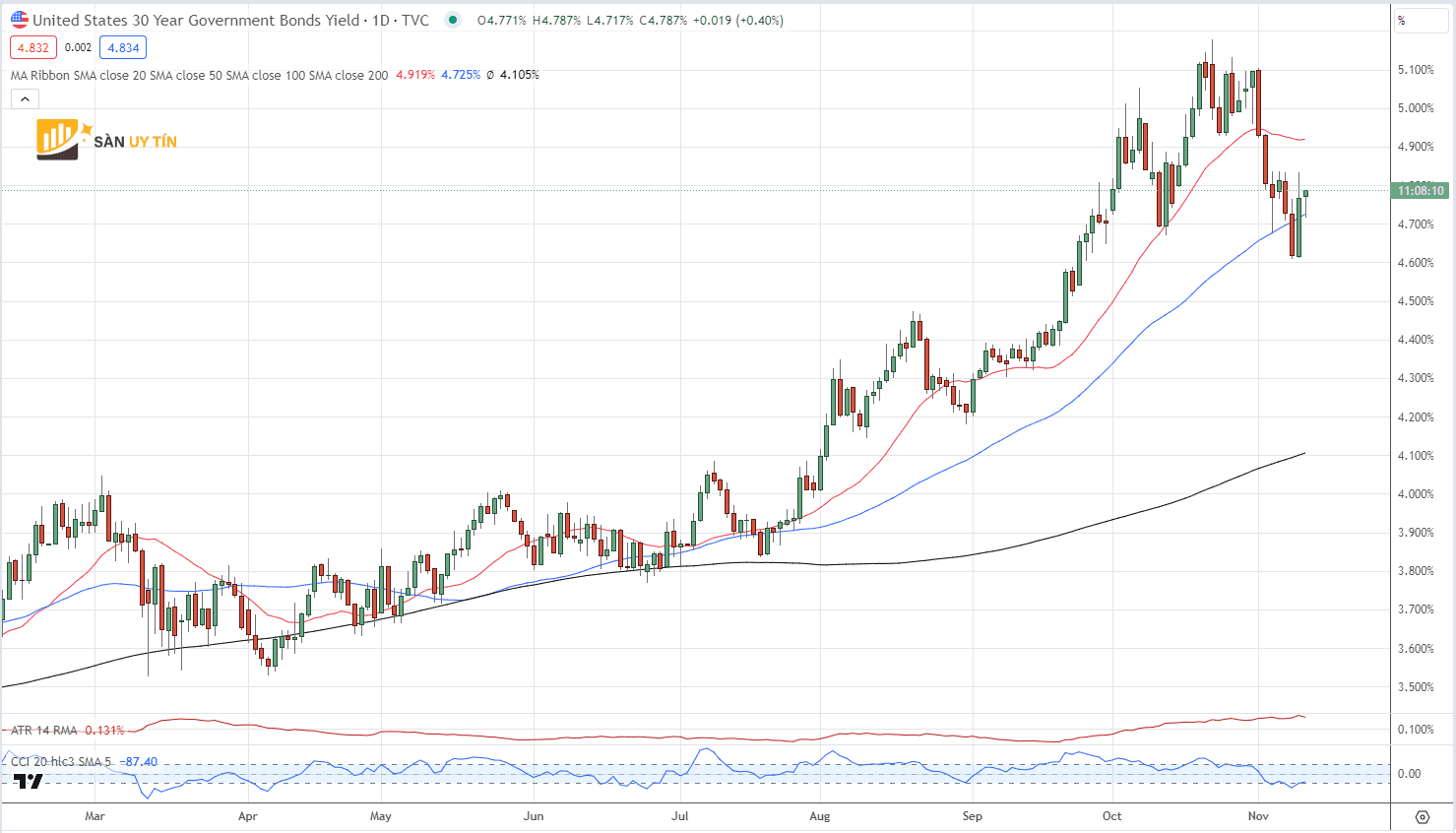This screenshot has width=1456, height=833.
Task: Click the H4.787% high value
Action: pyautogui.click(x=557, y=20)
